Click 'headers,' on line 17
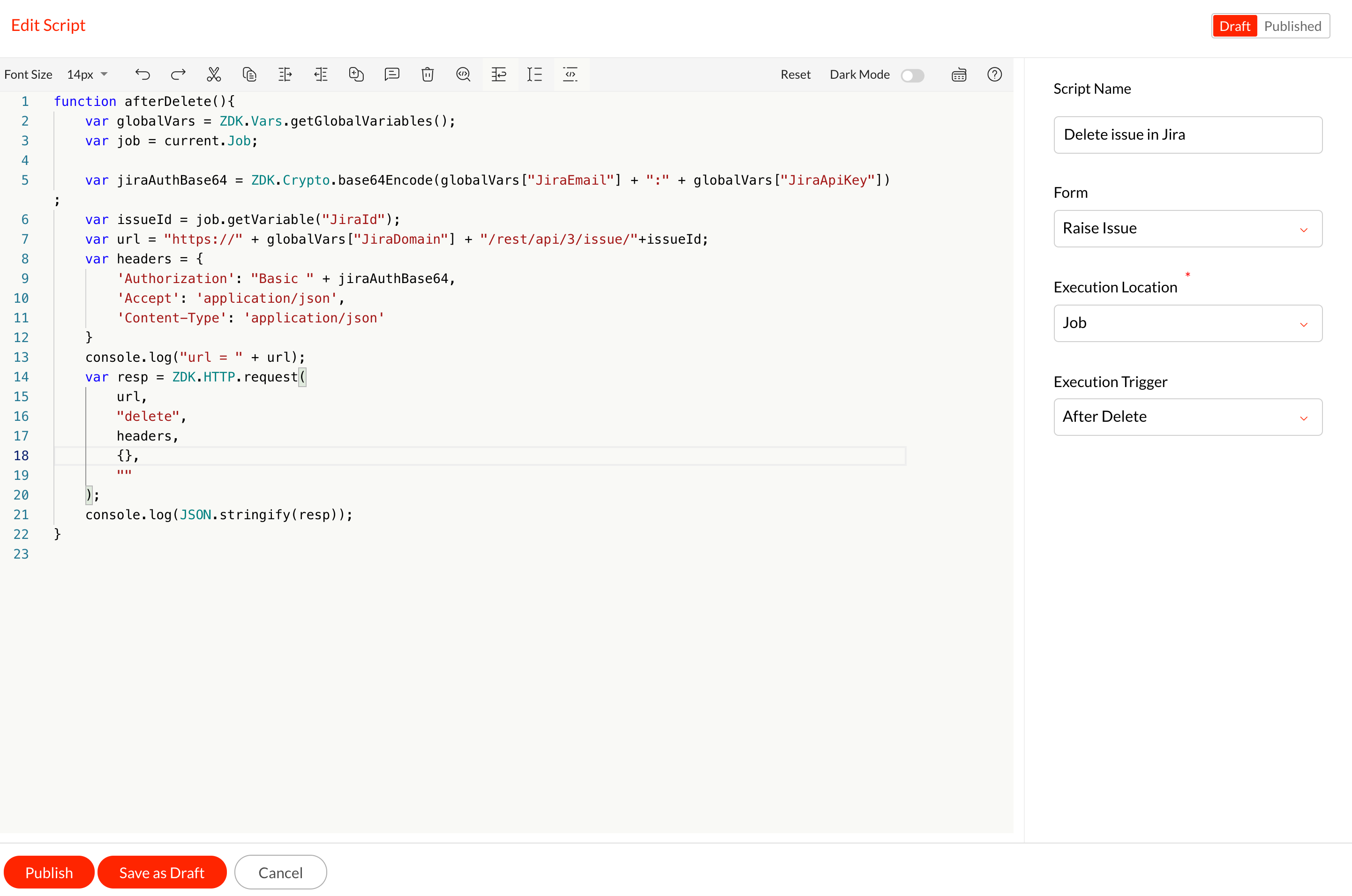Image resolution: width=1352 pixels, height=896 pixels. 148,436
